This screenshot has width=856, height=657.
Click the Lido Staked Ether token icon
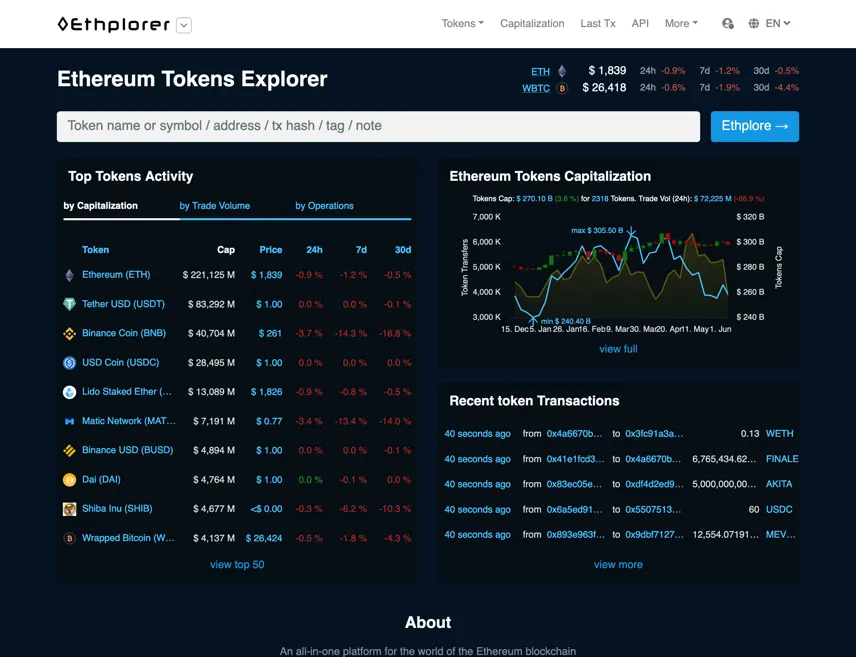pos(69,392)
